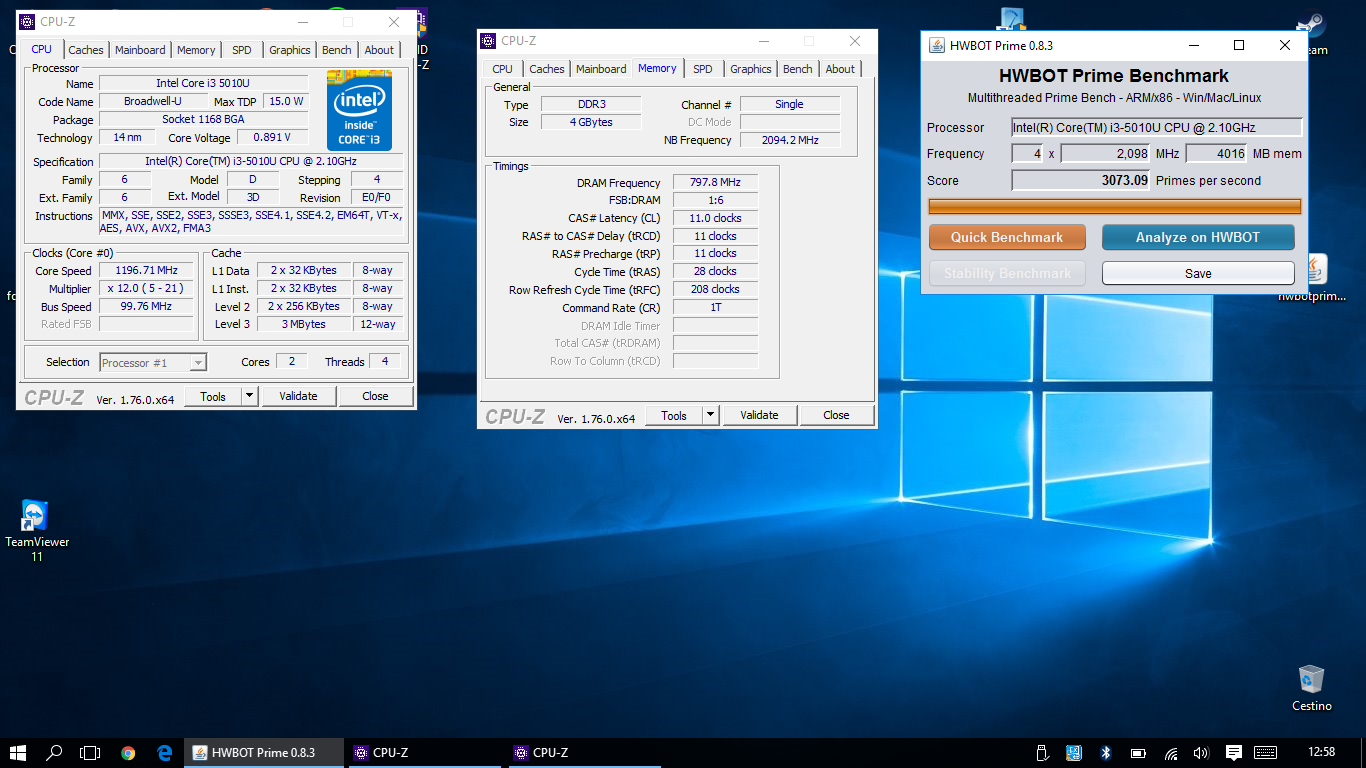This screenshot has width=1366, height=768.
Task: Click the Tools button in the CPU-tab CPU-Z window
Action: point(213,396)
